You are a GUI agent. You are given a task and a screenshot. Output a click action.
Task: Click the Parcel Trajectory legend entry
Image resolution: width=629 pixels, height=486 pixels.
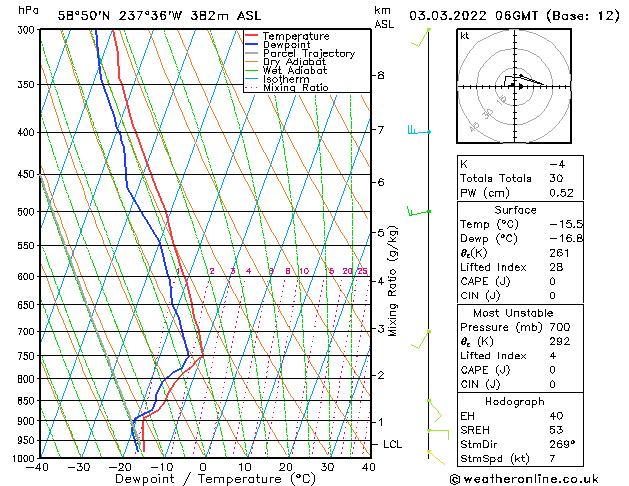coord(300,53)
